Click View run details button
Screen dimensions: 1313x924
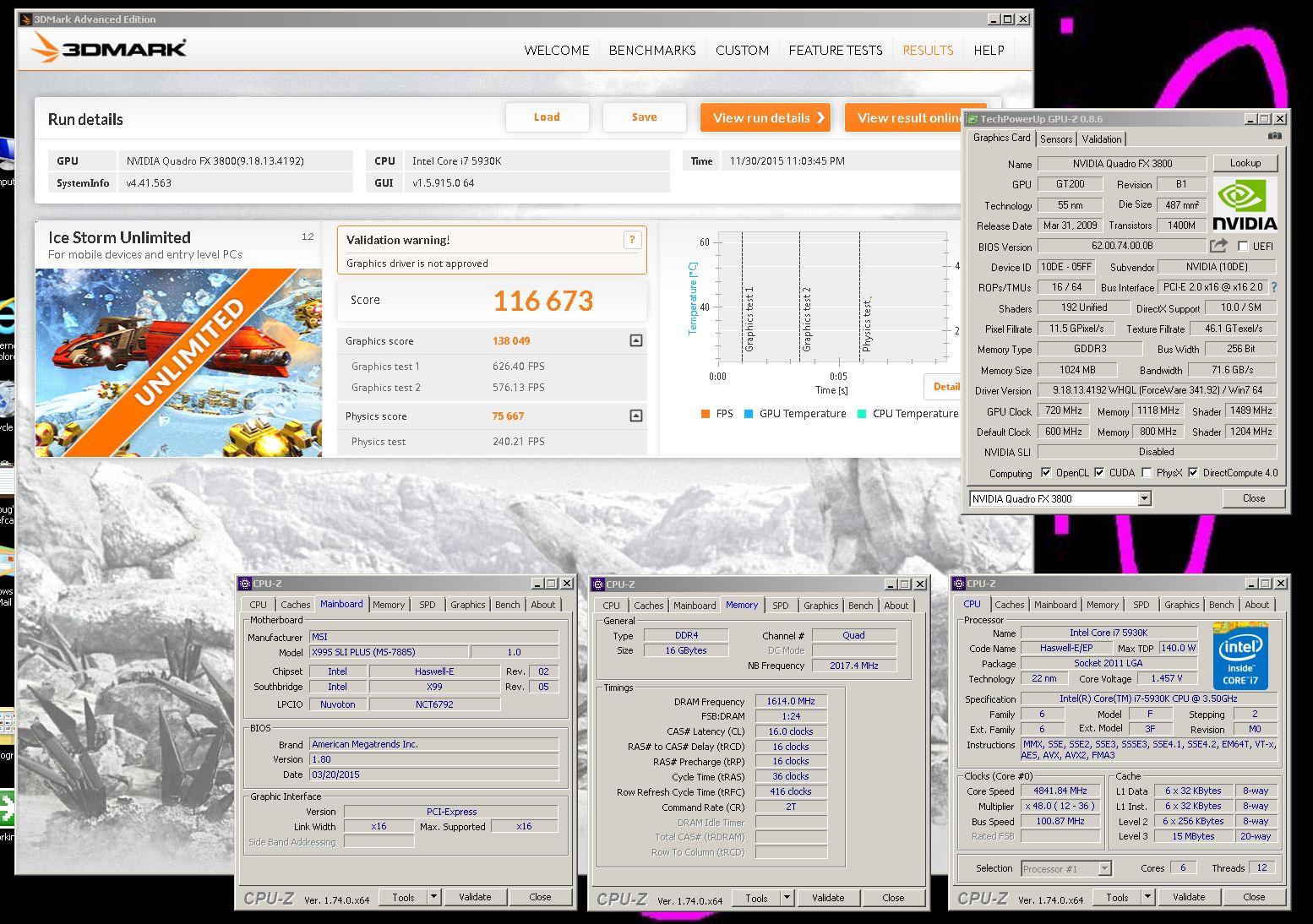pyautogui.click(x=765, y=117)
